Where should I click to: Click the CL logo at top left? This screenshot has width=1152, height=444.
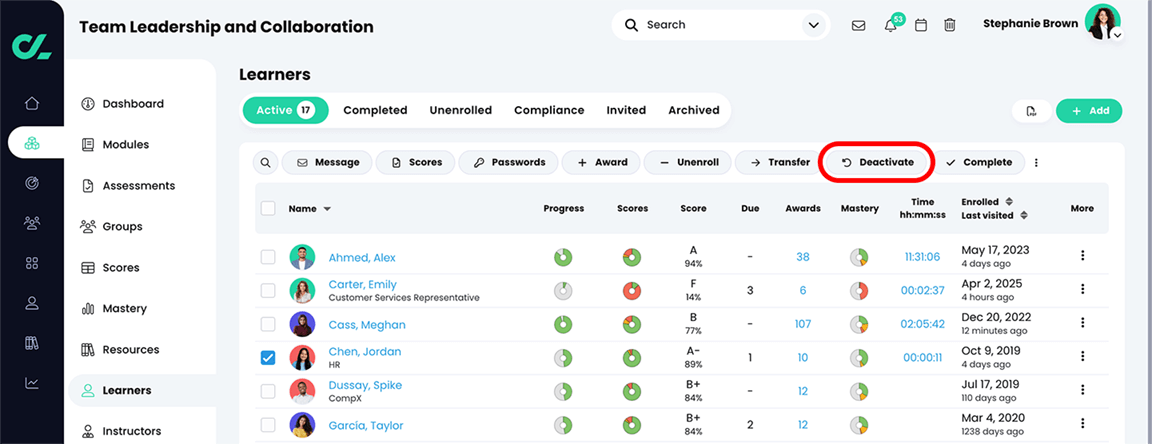[x=32, y=45]
